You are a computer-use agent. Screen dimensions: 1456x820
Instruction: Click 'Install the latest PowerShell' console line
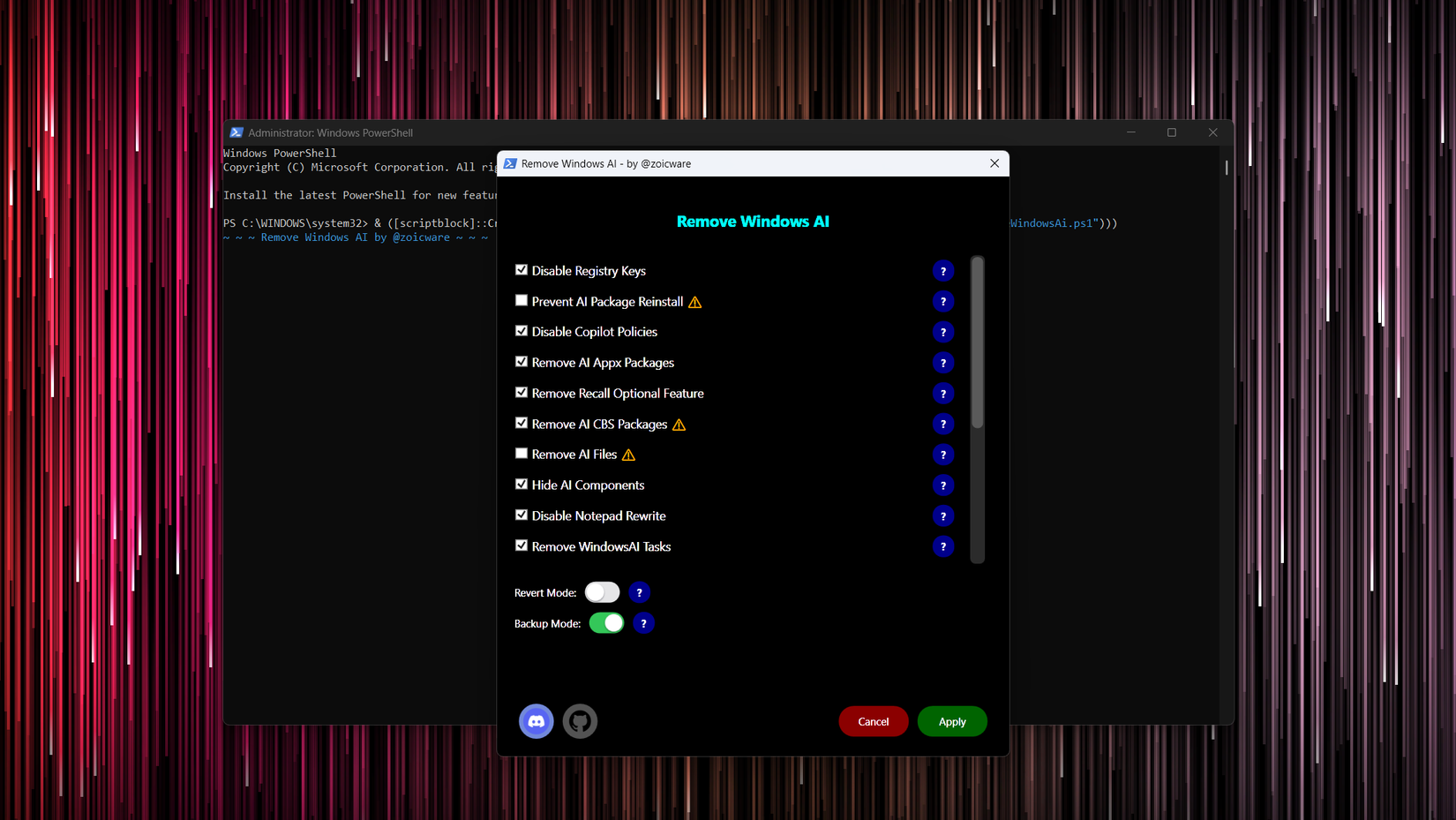(360, 195)
